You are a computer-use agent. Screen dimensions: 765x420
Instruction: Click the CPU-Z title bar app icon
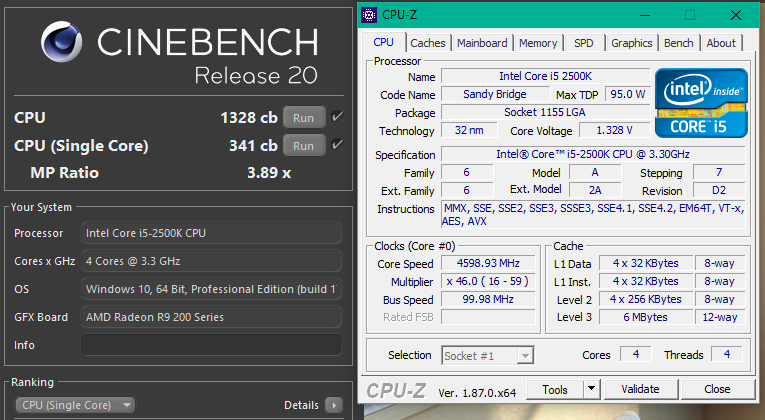click(x=369, y=15)
